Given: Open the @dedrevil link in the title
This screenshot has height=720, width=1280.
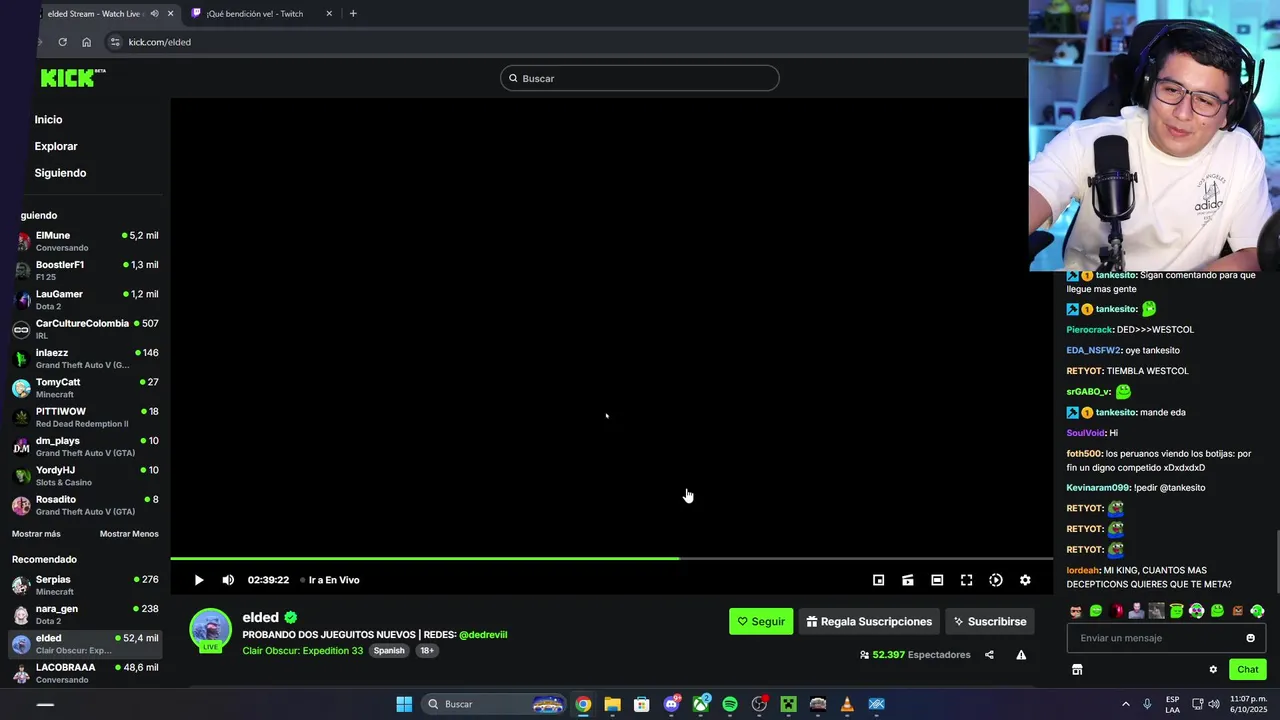Looking at the screenshot, I should [483, 635].
